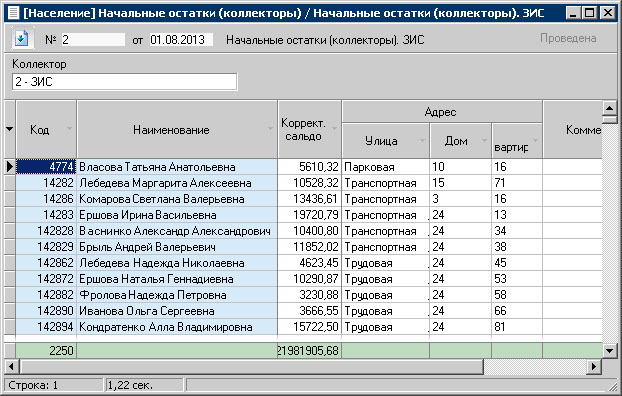
Task: Click the current-row arrow marker for row 4774
Action: [10, 167]
